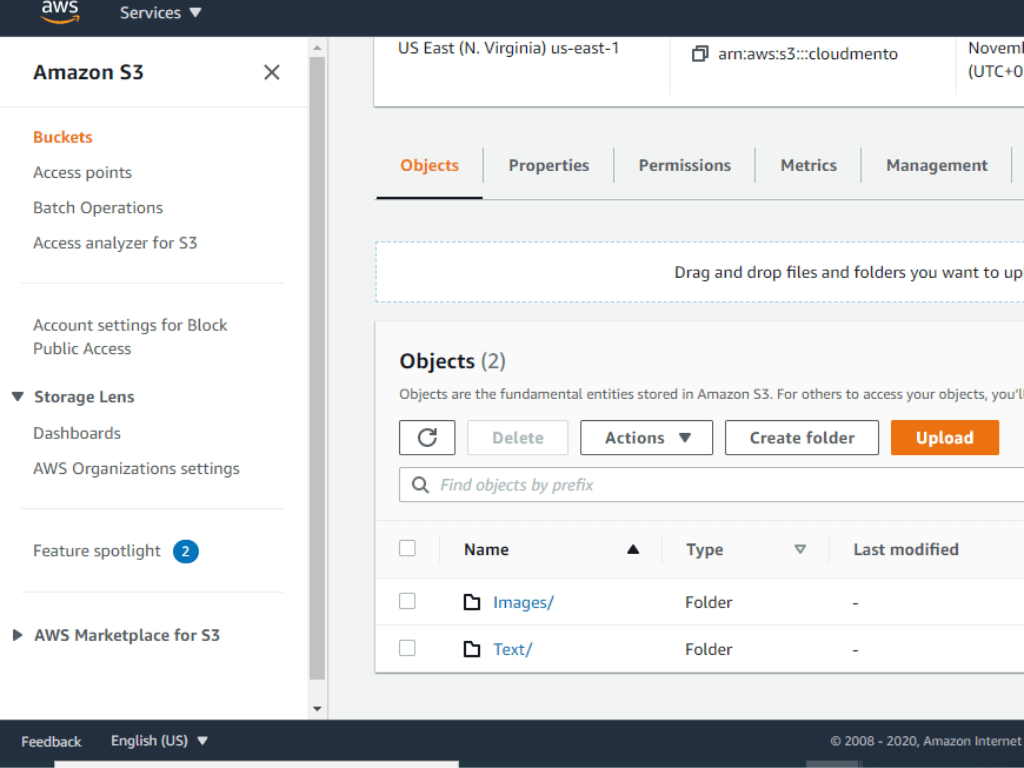Click the AWS logo
Screen dimensions: 1024x768
(60, 12)
